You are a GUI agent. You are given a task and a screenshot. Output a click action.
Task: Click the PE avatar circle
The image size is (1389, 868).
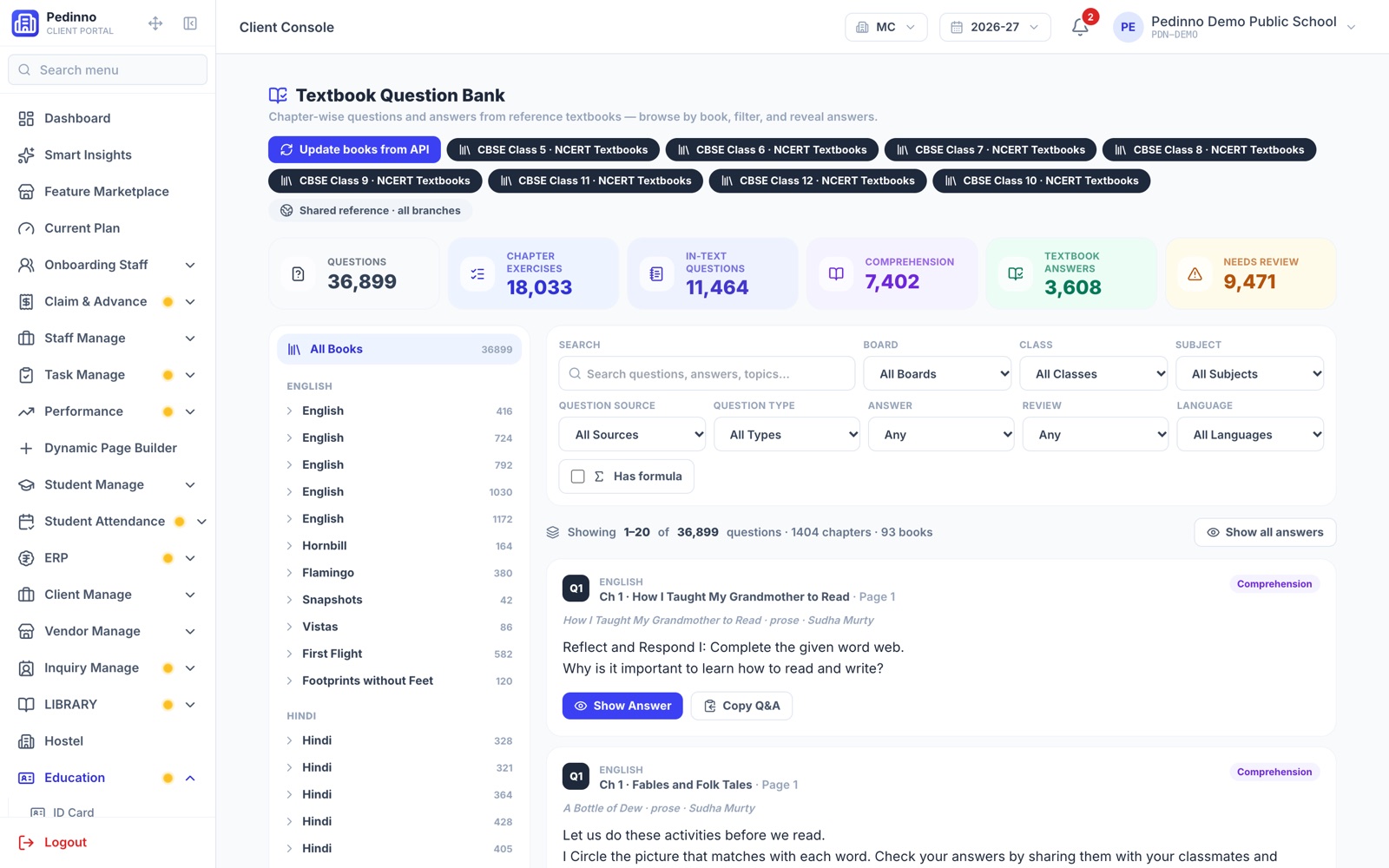pos(1128,27)
